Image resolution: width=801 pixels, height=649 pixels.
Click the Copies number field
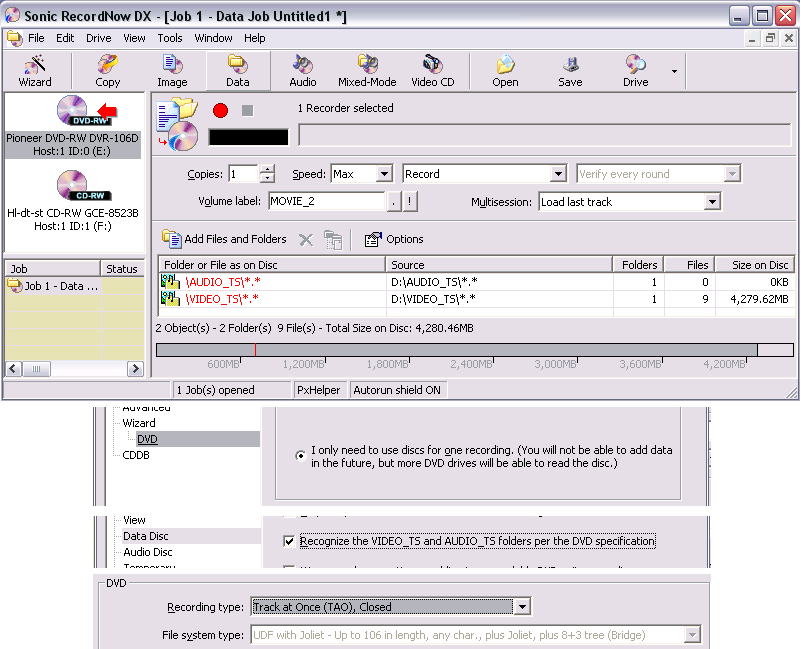(244, 174)
